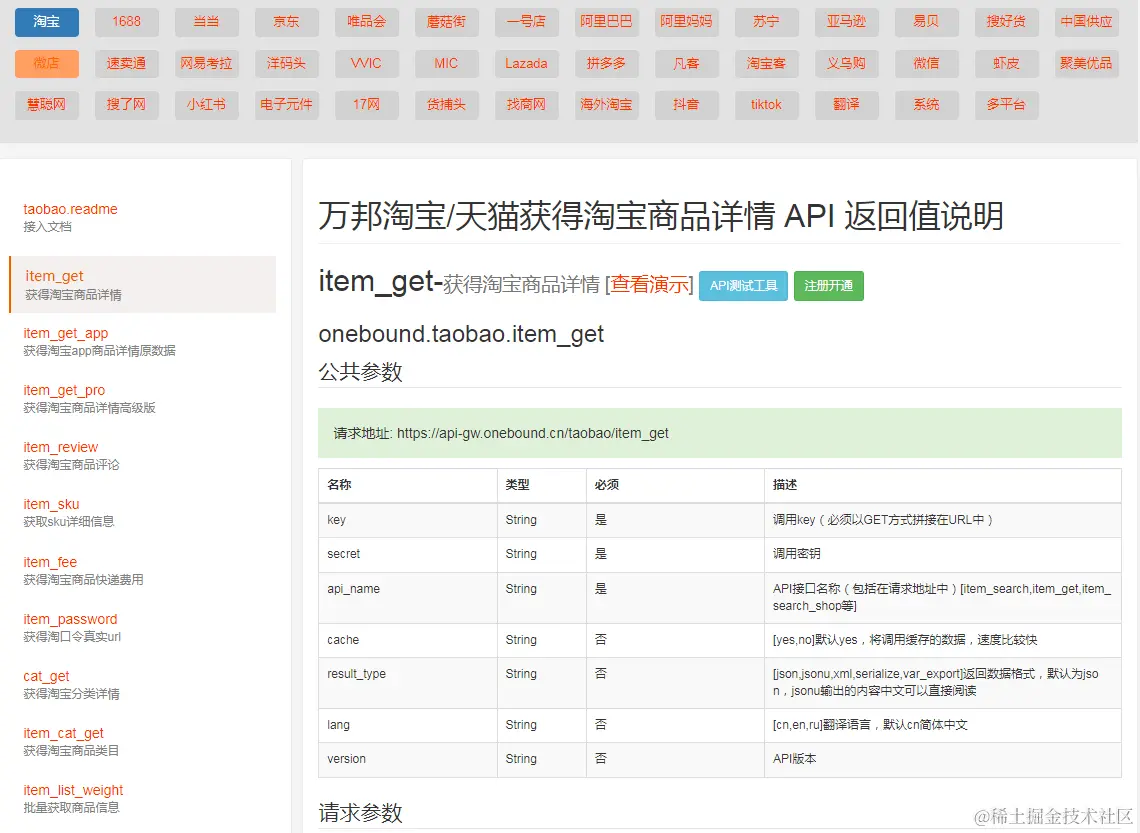Image resolution: width=1140 pixels, height=833 pixels.
Task: Open cat_get sidebar entry
Action: (71, 684)
